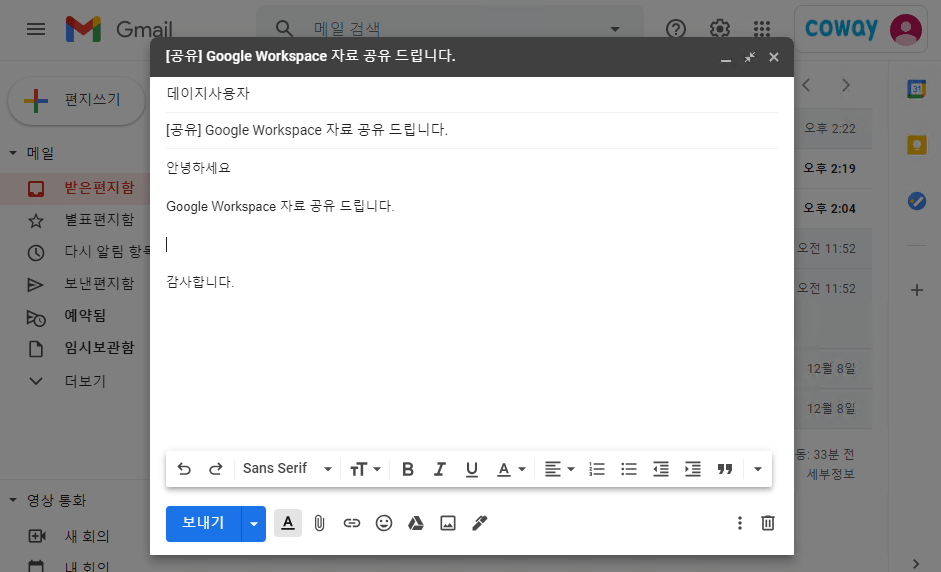The height and width of the screenshot is (572, 941).
Task: Toggle bold formatting
Action: coord(408,469)
